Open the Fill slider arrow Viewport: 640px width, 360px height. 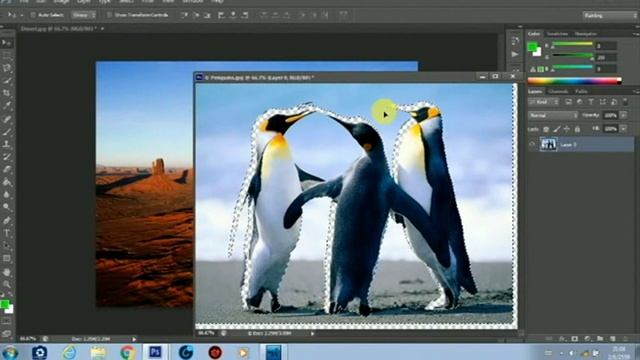click(623, 129)
